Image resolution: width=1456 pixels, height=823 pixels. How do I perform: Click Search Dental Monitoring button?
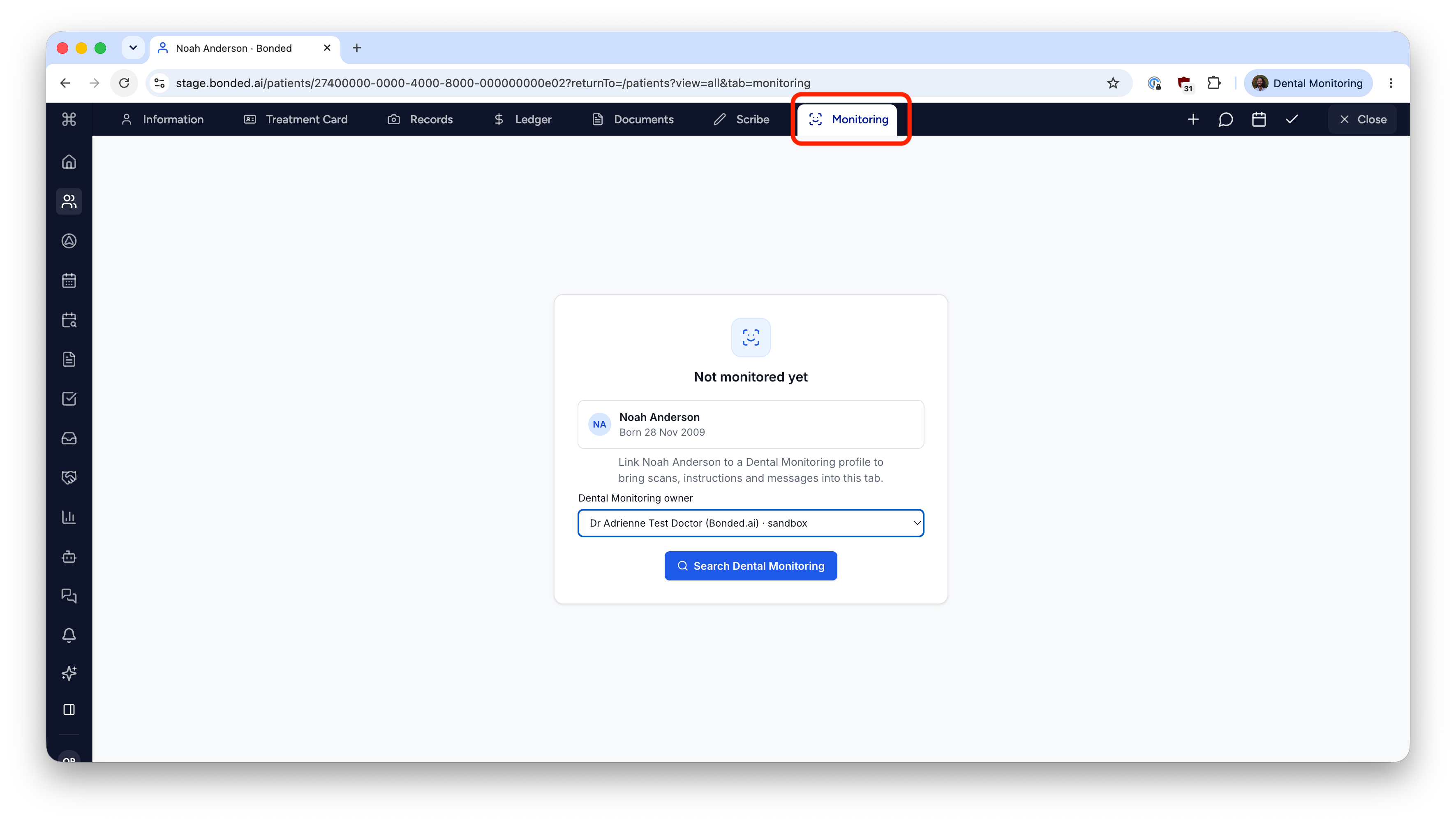click(751, 566)
